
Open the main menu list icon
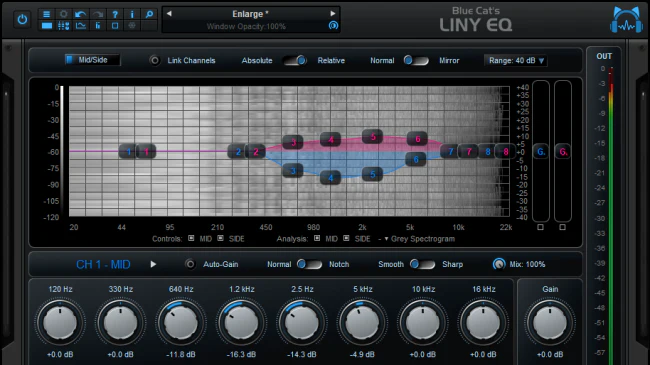[x=46, y=14]
